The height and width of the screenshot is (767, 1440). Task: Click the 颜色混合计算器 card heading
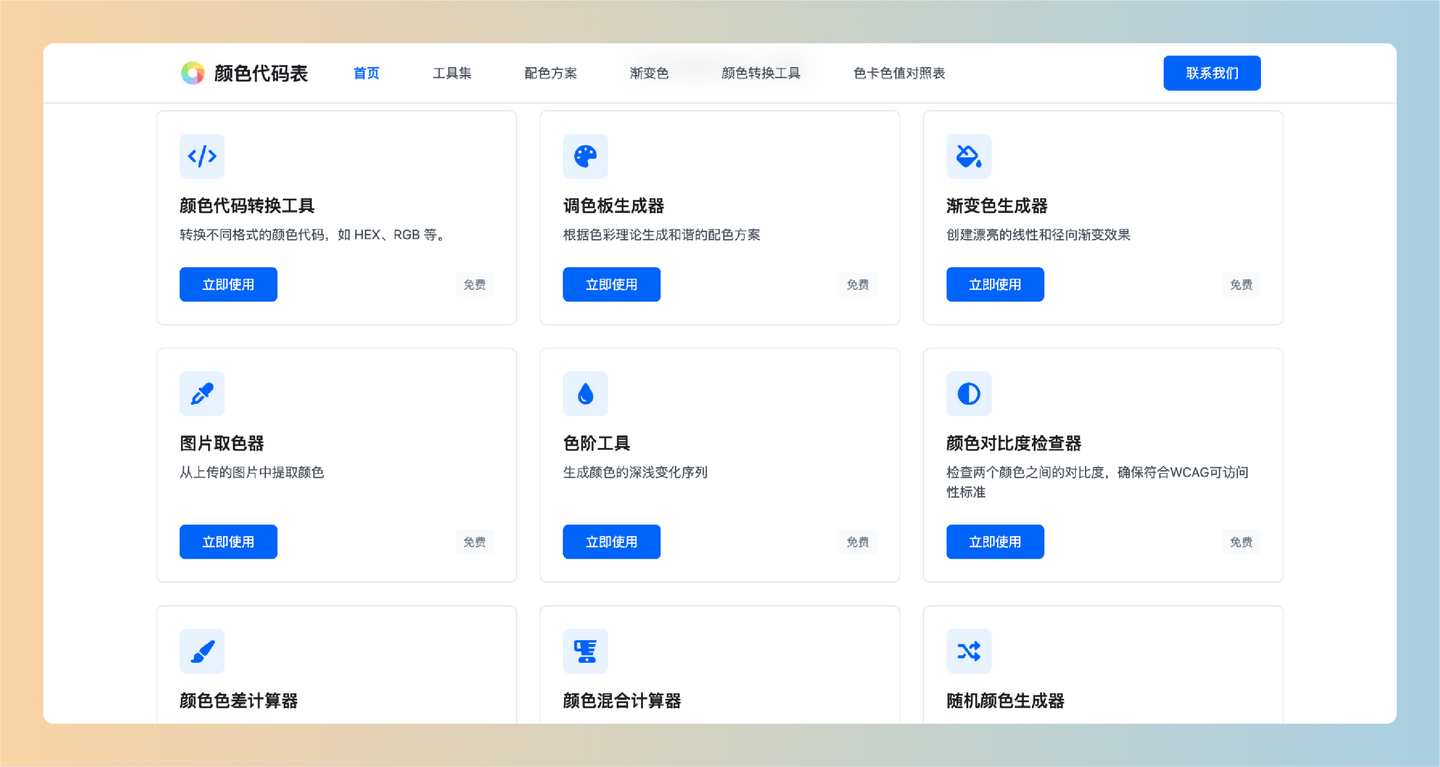pyautogui.click(x=622, y=701)
